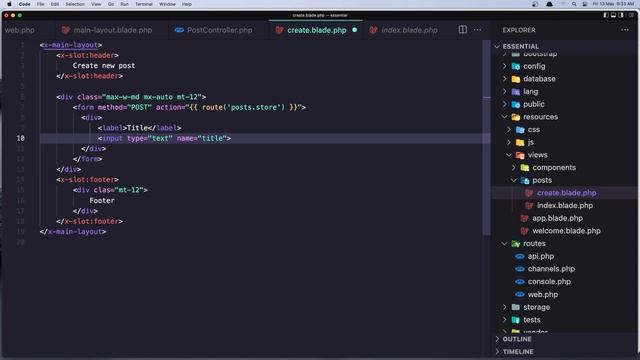The image size is (640, 360).
Task: Open create.blade.php in the Explorer tree
Action: click(x=565, y=193)
